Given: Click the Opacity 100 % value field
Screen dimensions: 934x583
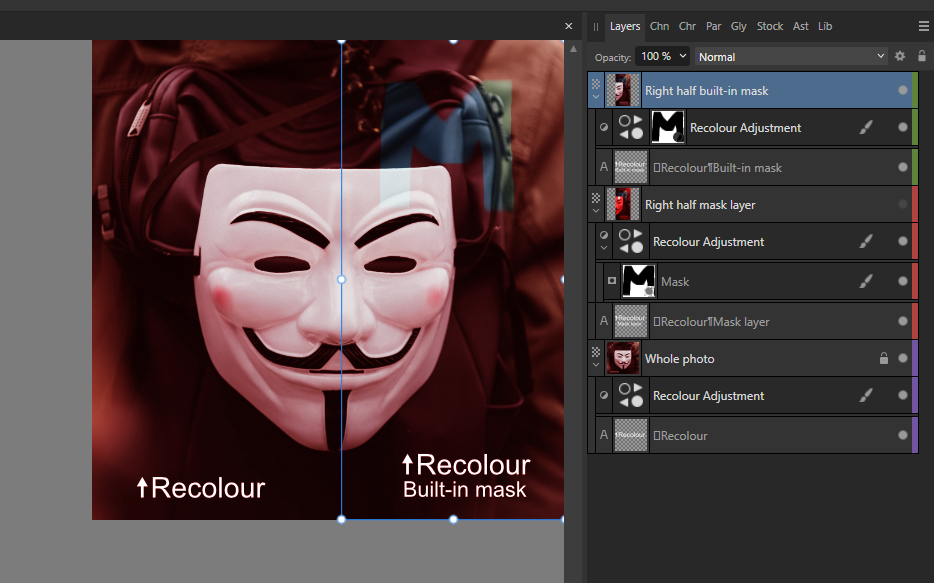Looking at the screenshot, I should (x=656, y=56).
